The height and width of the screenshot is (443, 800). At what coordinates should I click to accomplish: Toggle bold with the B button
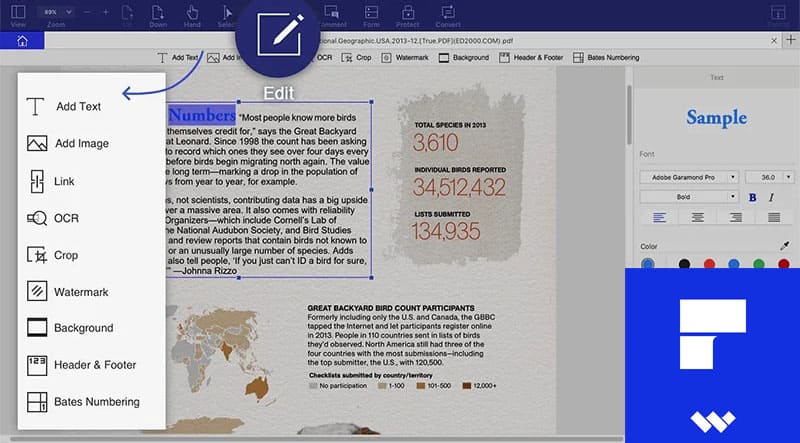coord(752,197)
